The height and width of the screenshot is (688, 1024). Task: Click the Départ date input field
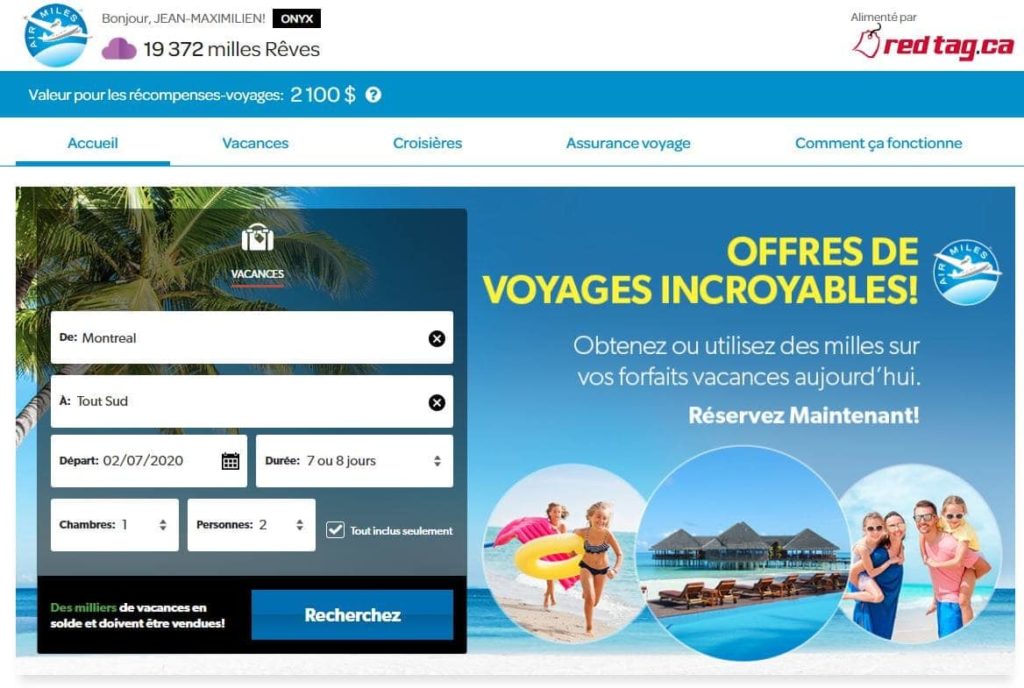149,461
